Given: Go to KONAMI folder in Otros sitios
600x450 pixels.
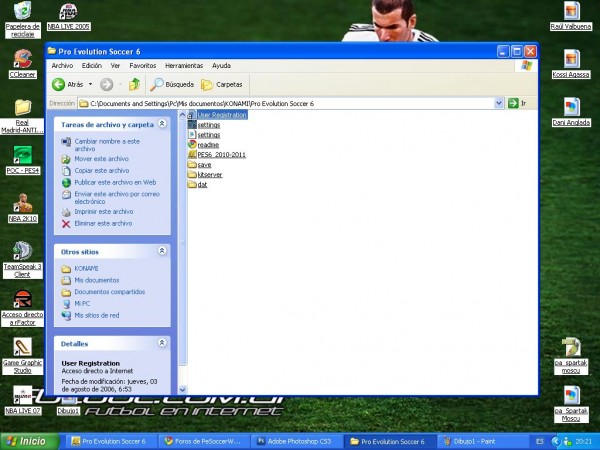Looking at the screenshot, I should tap(86, 269).
